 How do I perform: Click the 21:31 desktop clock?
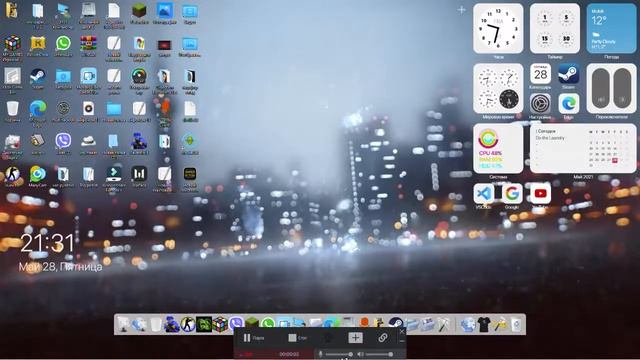click(x=48, y=243)
